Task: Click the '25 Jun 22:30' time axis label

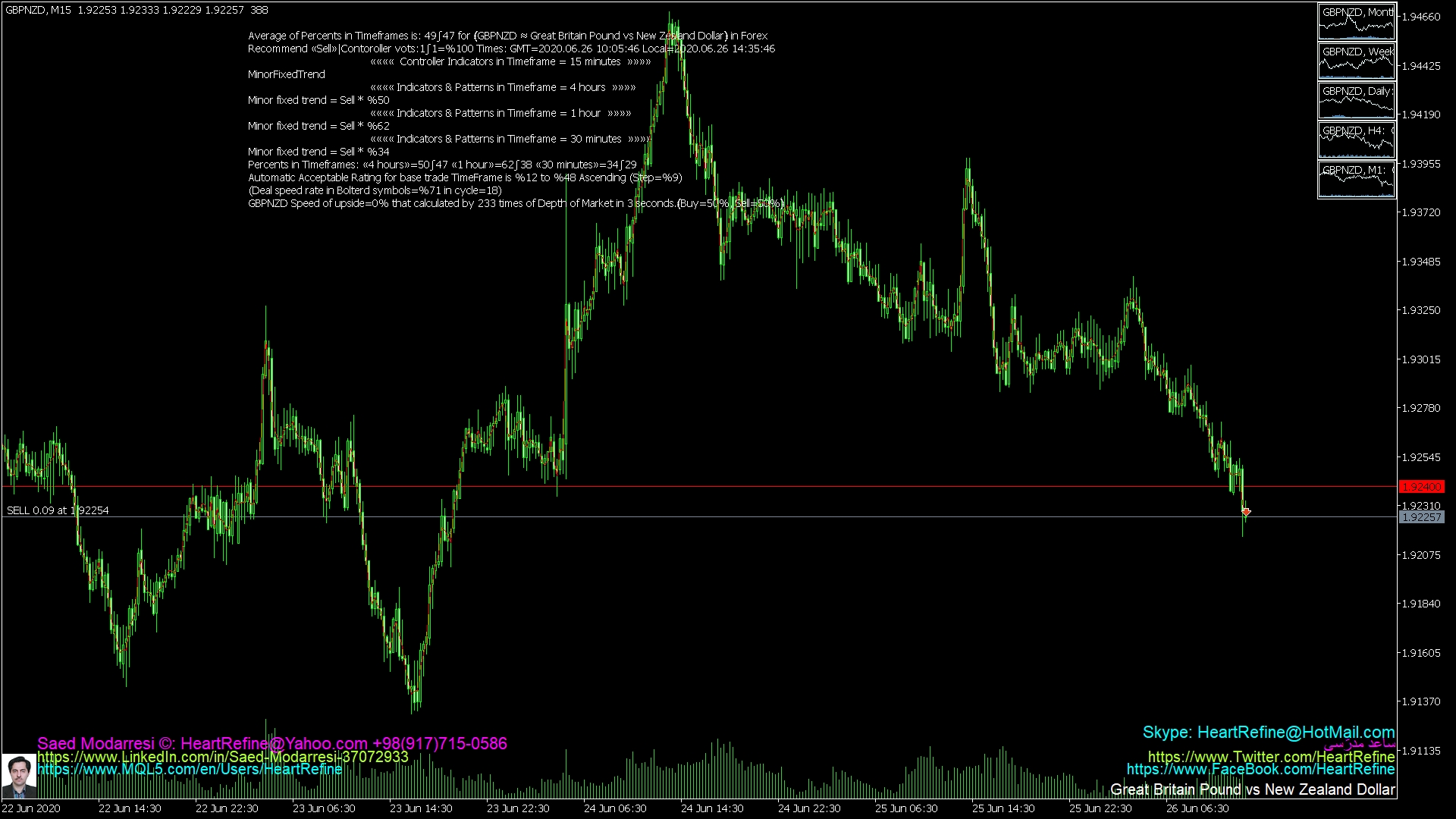Action: (x=1100, y=808)
